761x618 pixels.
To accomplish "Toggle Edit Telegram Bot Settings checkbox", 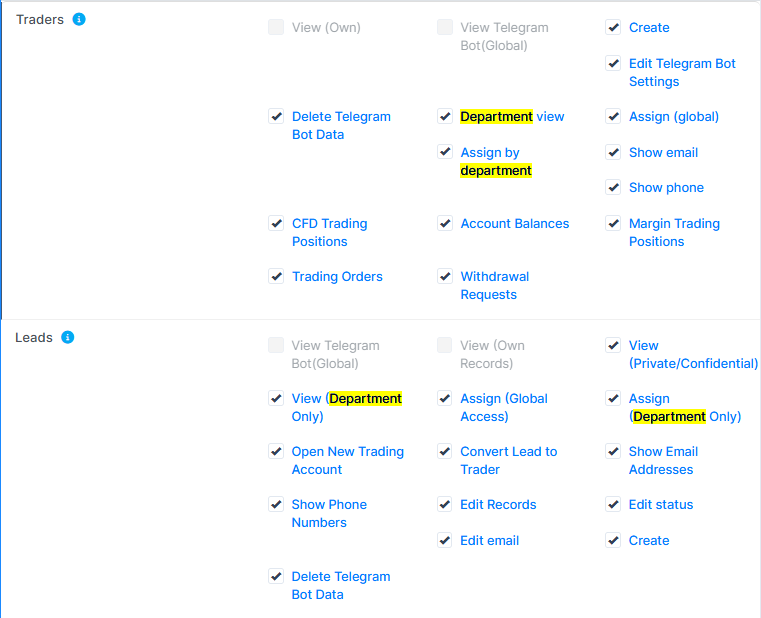I will pos(613,64).
